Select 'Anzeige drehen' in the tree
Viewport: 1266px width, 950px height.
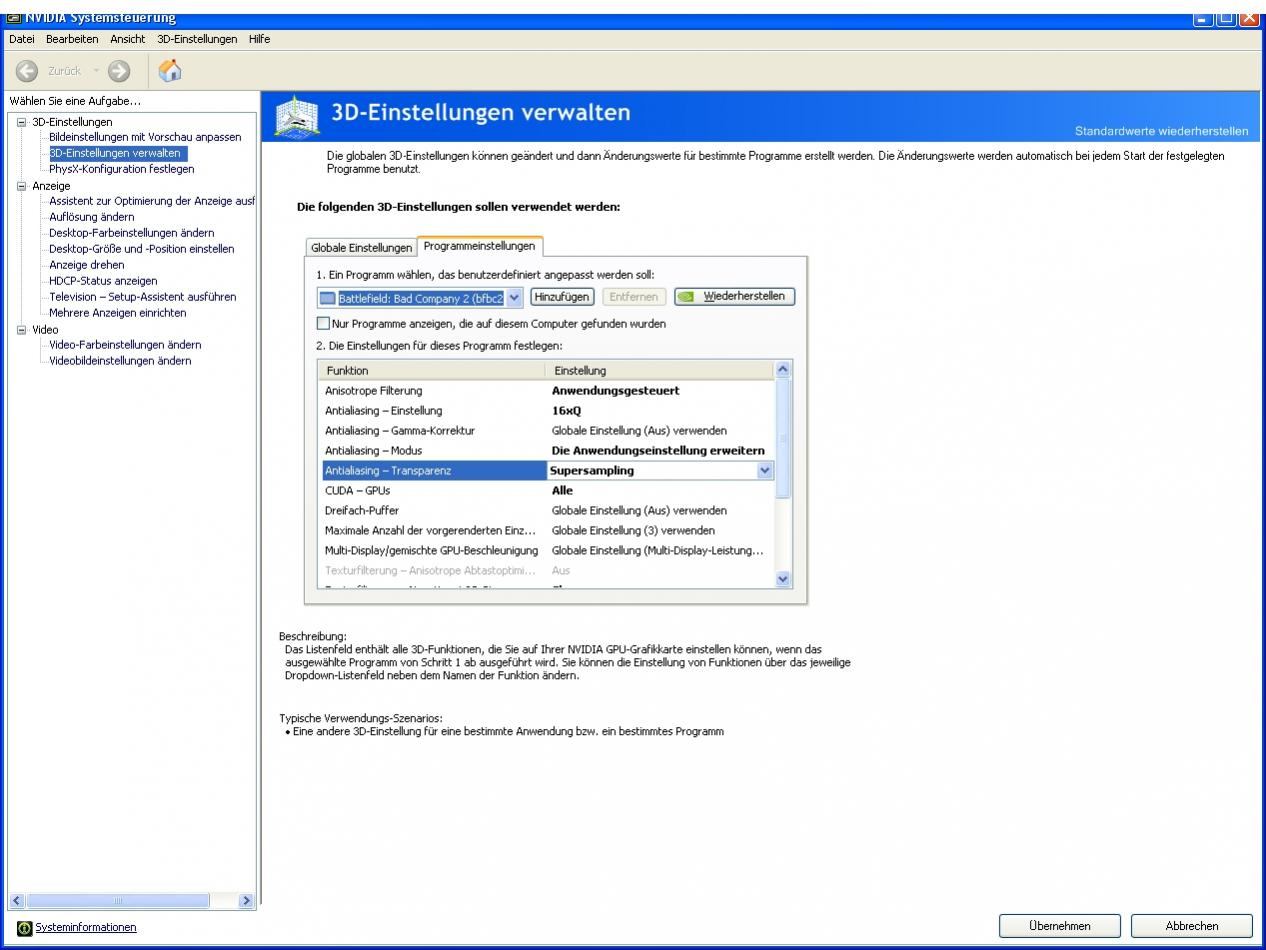pyautogui.click(x=87, y=265)
